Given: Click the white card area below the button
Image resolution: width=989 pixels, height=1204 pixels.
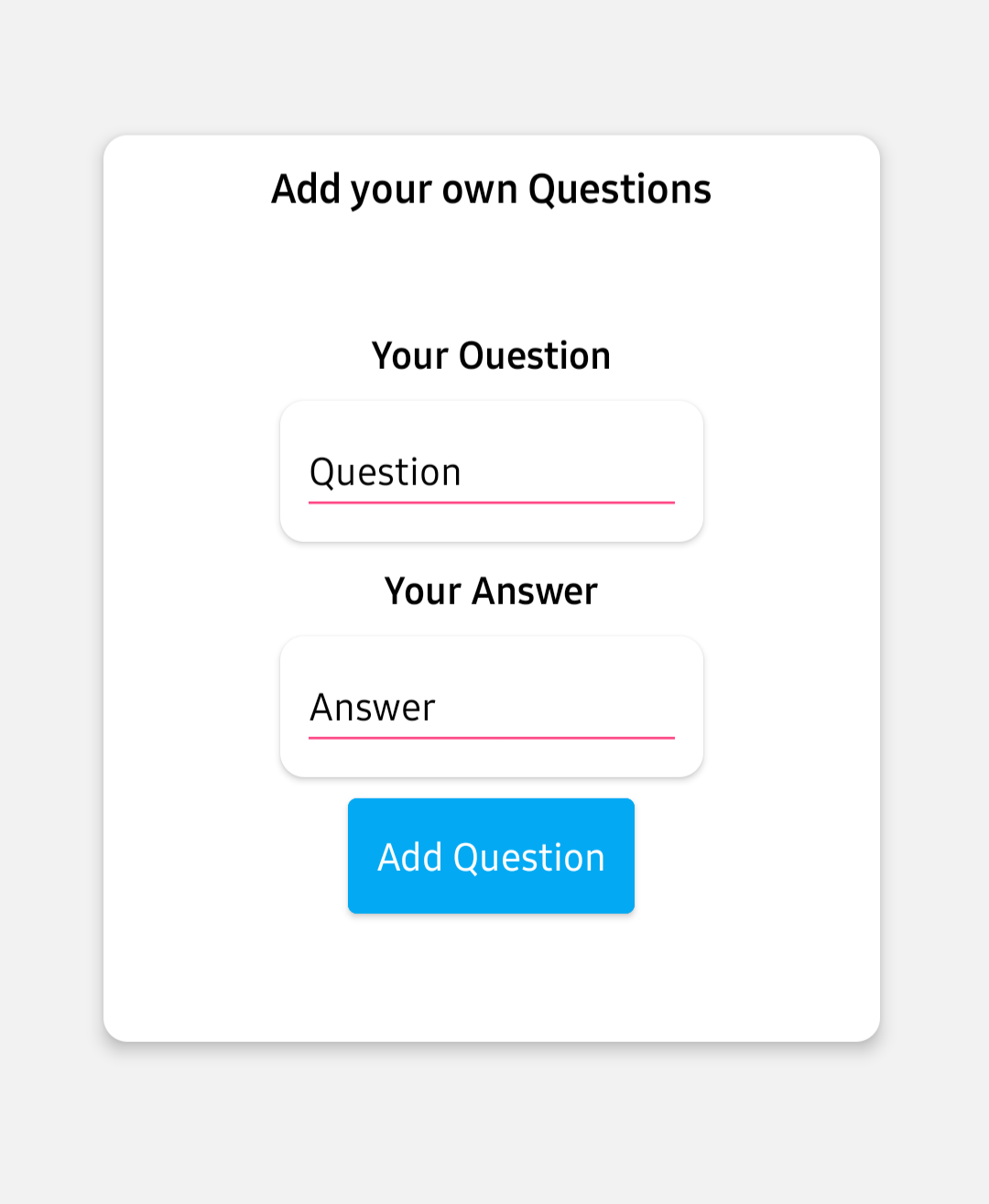Looking at the screenshot, I should 491,980.
